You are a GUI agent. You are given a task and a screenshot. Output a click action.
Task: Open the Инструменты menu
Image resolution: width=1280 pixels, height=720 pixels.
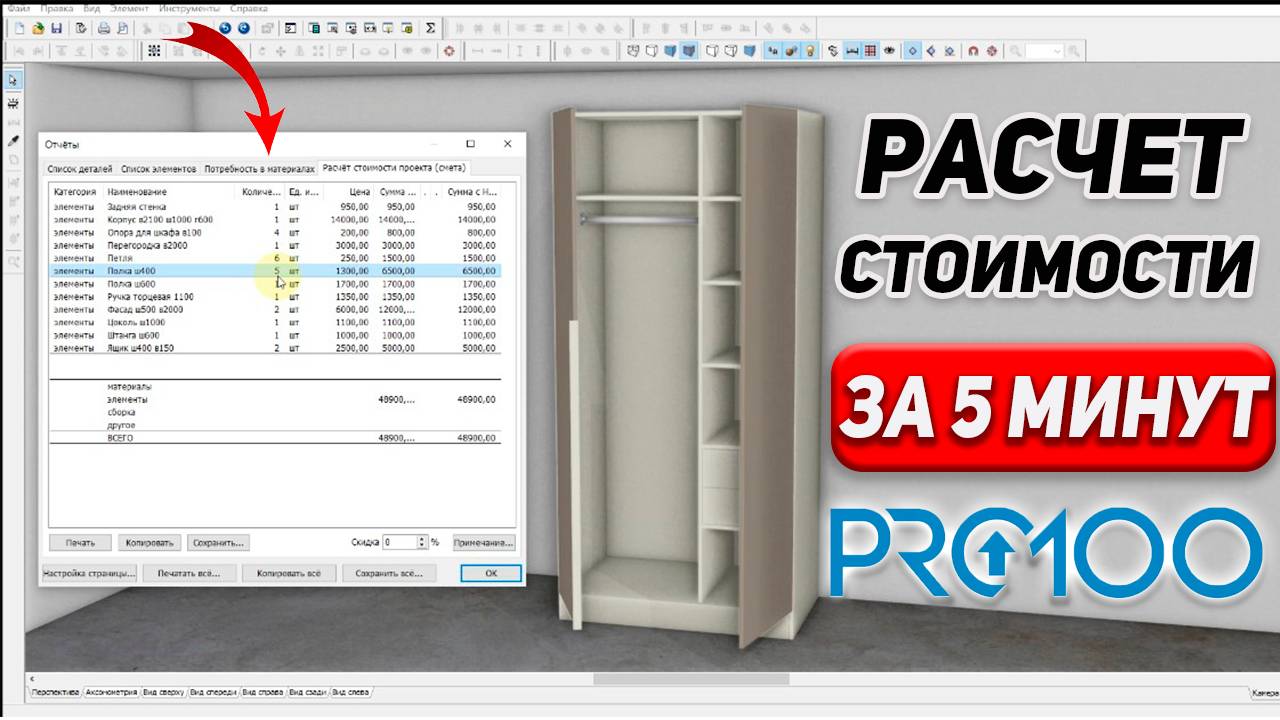coord(189,8)
